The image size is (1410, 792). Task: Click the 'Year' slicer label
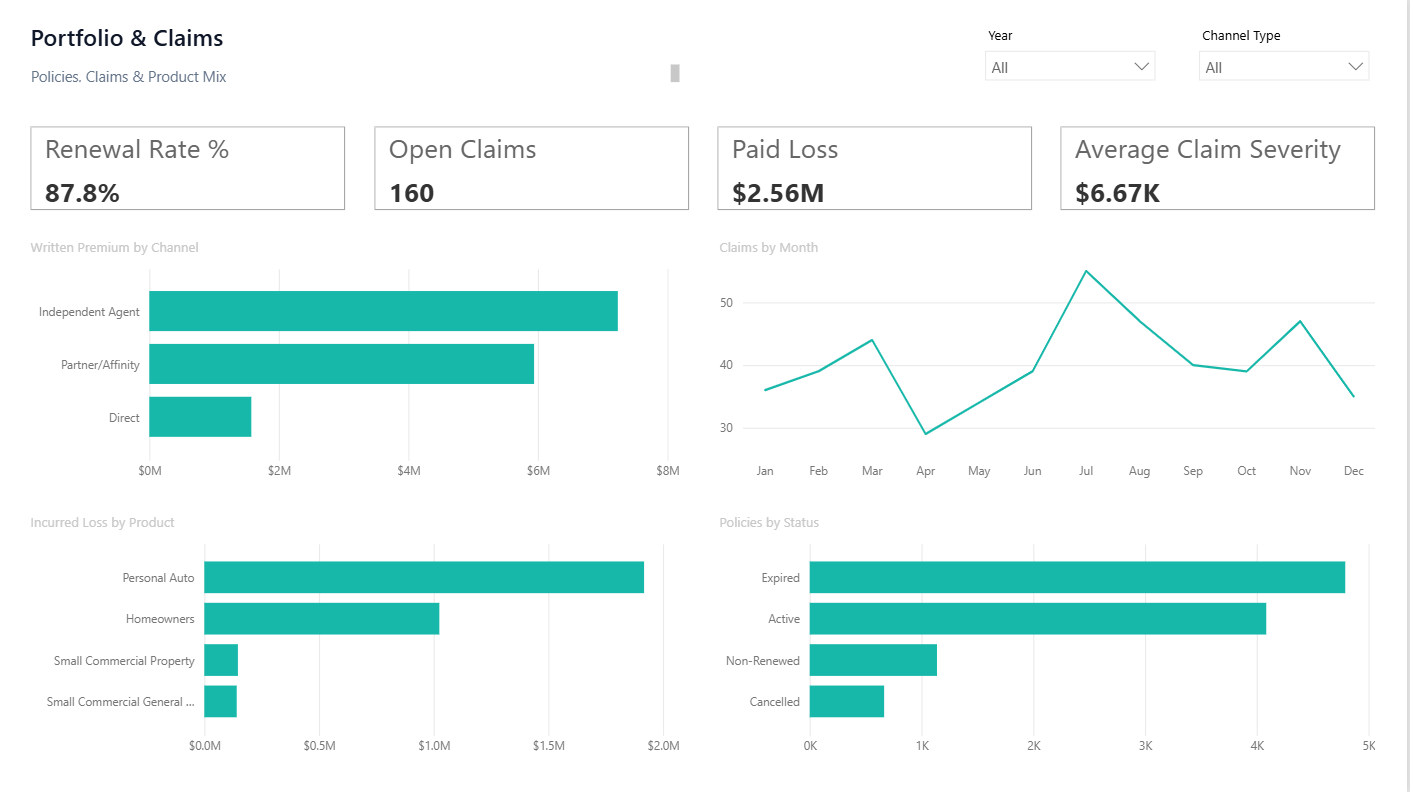point(1000,36)
